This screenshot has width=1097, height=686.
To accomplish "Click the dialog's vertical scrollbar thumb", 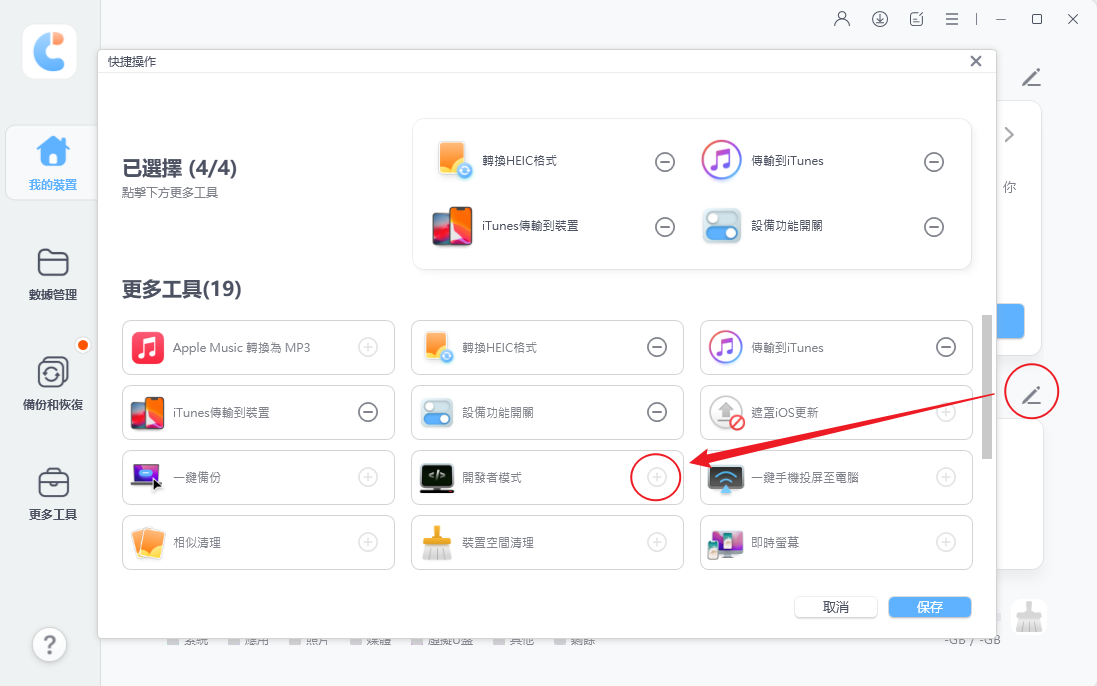I will [x=986, y=387].
